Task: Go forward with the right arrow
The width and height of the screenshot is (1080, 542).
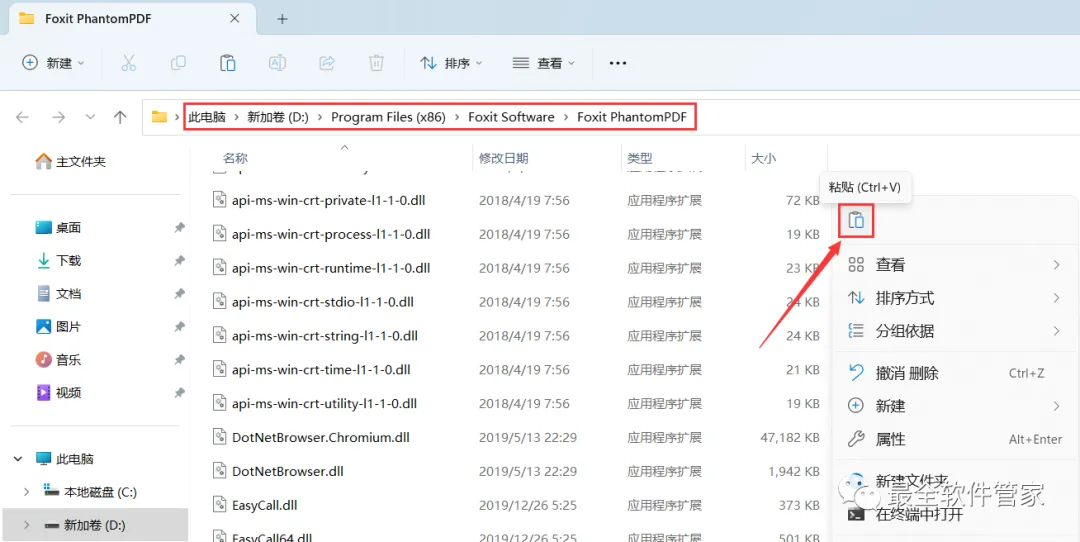Action: pyautogui.click(x=59, y=117)
